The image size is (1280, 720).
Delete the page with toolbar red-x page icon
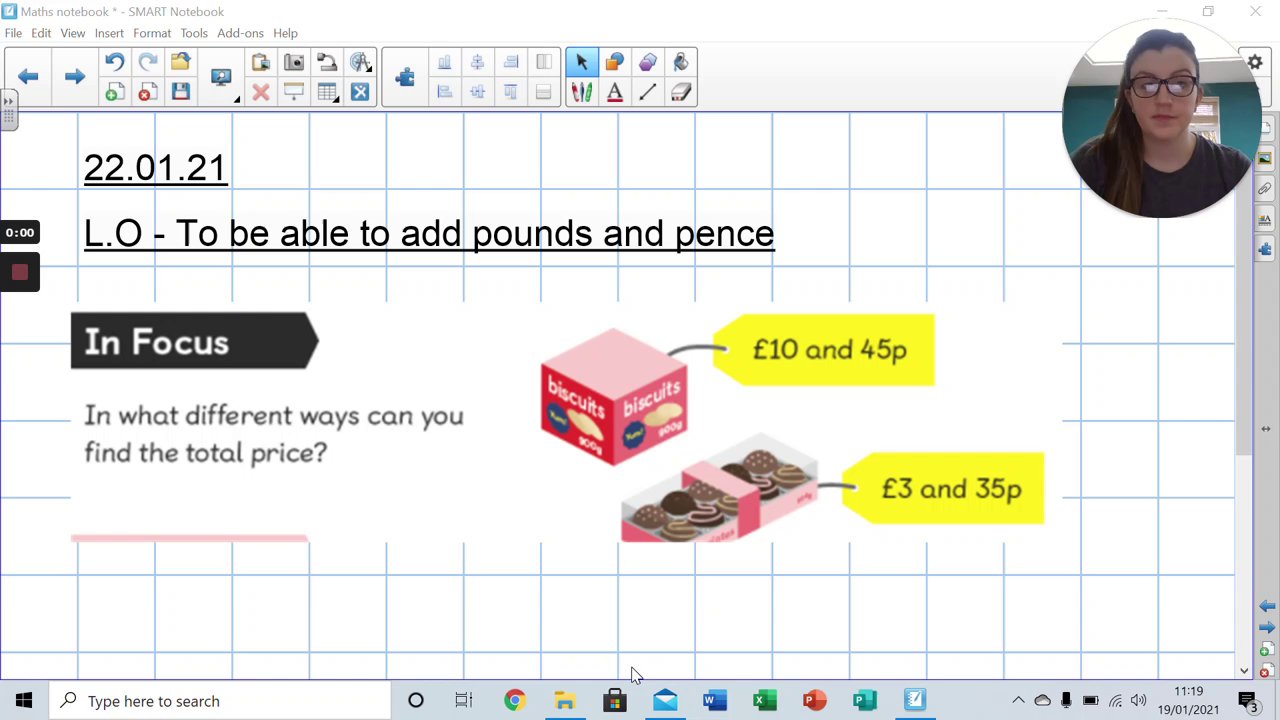[147, 92]
